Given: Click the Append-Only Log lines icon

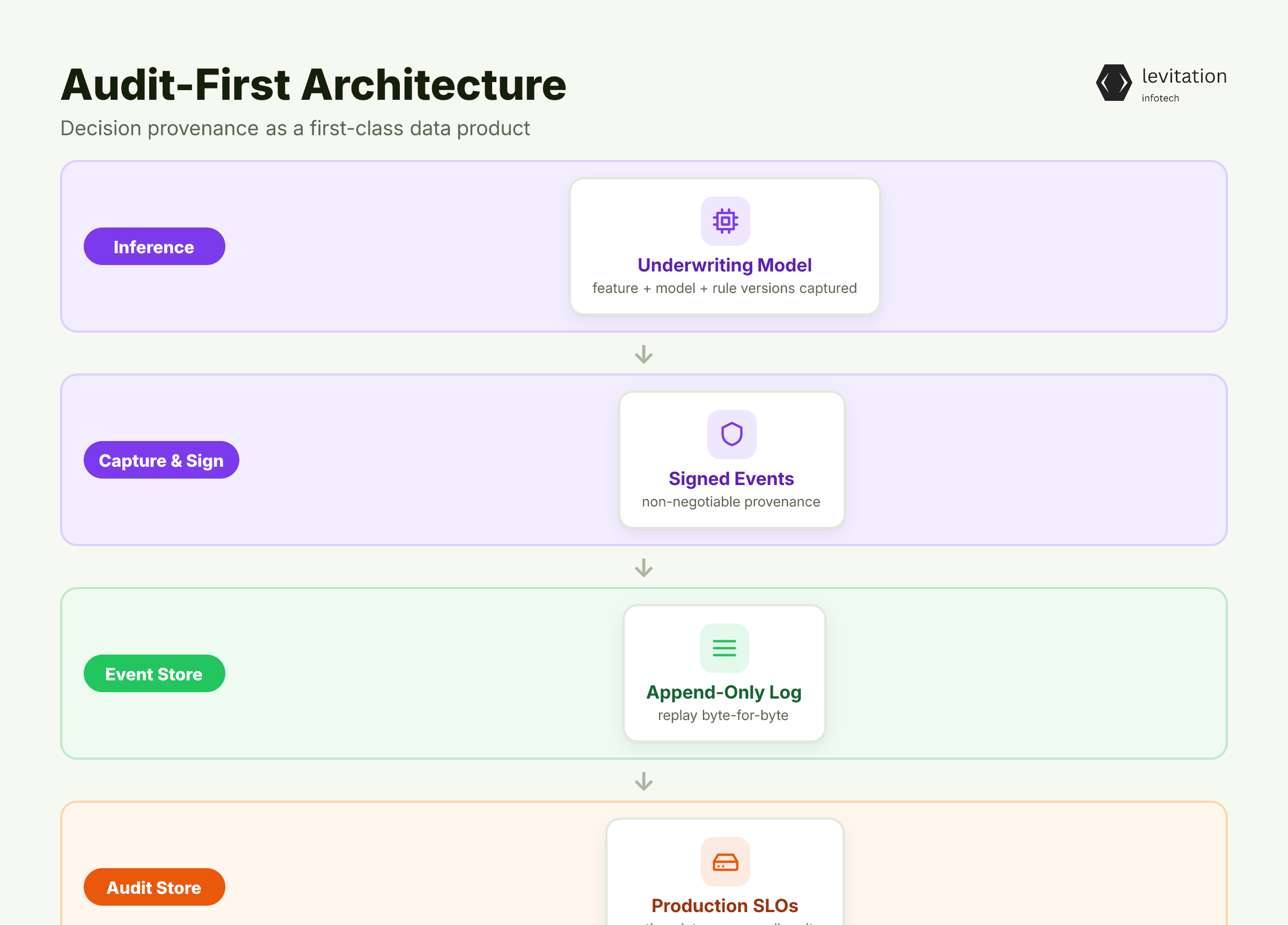Looking at the screenshot, I should [x=724, y=648].
